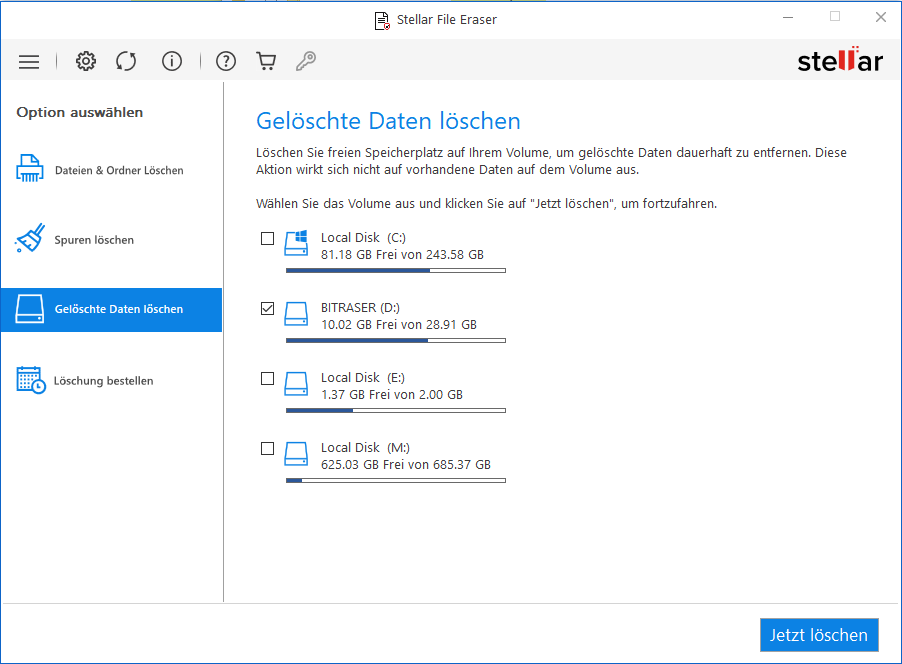Viewport: 902px width, 664px height.
Task: Click the blue Local Disk (C:) drive thumbnail
Action: pos(296,243)
